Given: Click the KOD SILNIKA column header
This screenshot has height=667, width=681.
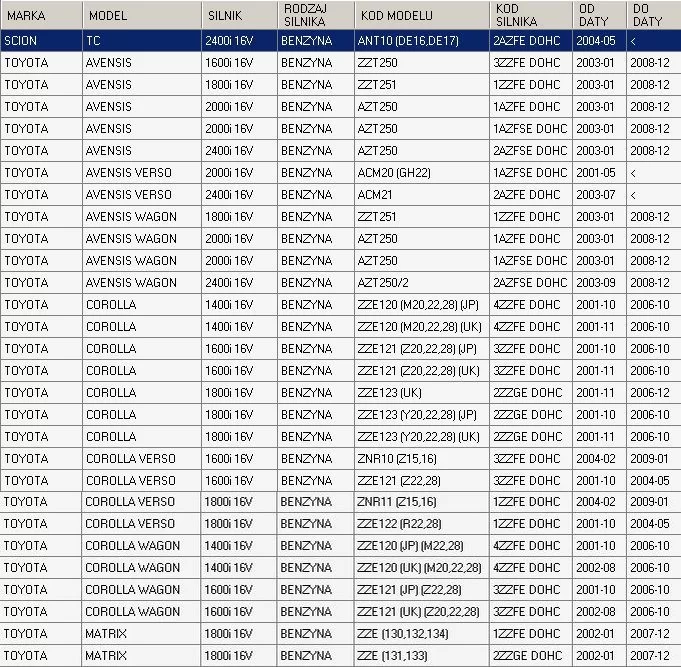Looking at the screenshot, I should tap(531, 15).
